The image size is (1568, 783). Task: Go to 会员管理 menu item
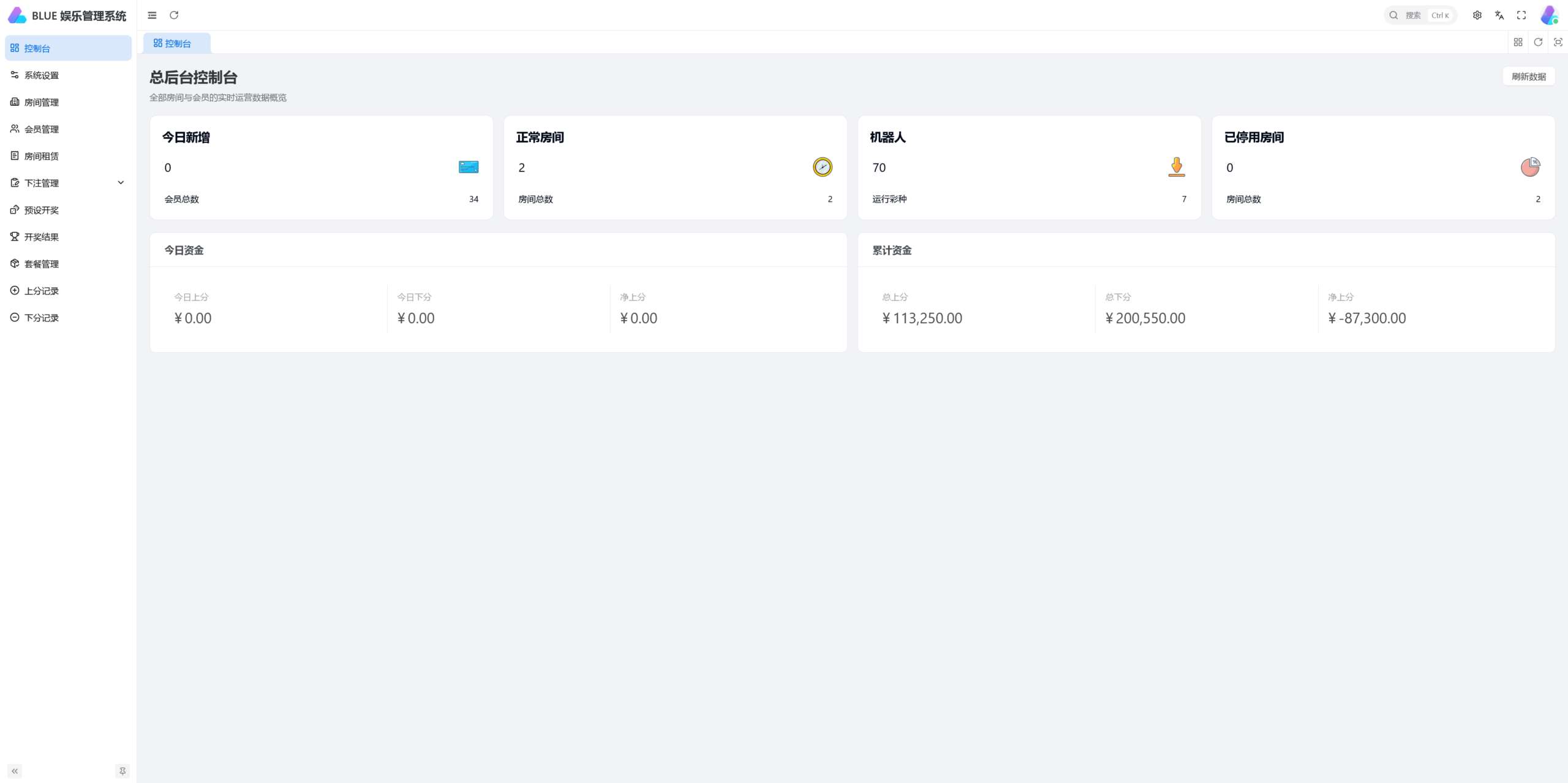[68, 129]
